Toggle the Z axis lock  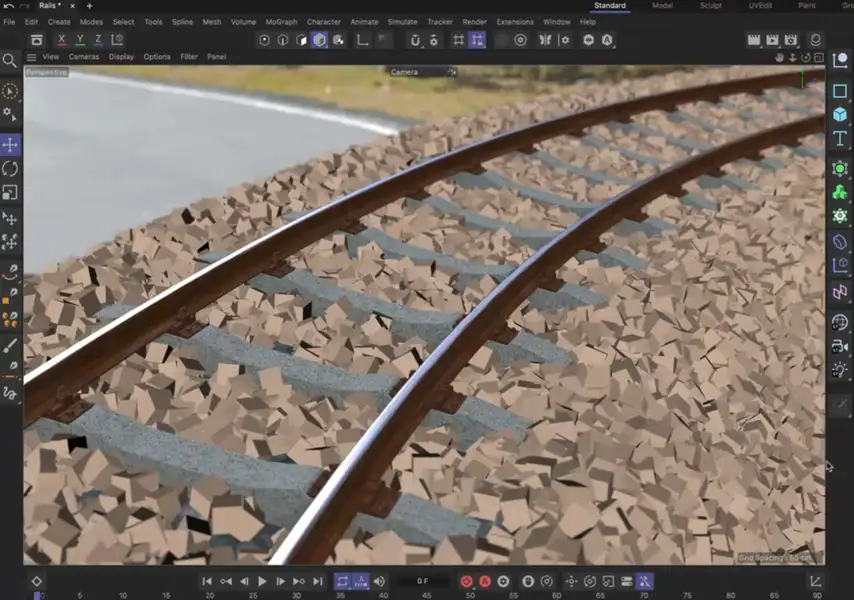pyautogui.click(x=98, y=40)
